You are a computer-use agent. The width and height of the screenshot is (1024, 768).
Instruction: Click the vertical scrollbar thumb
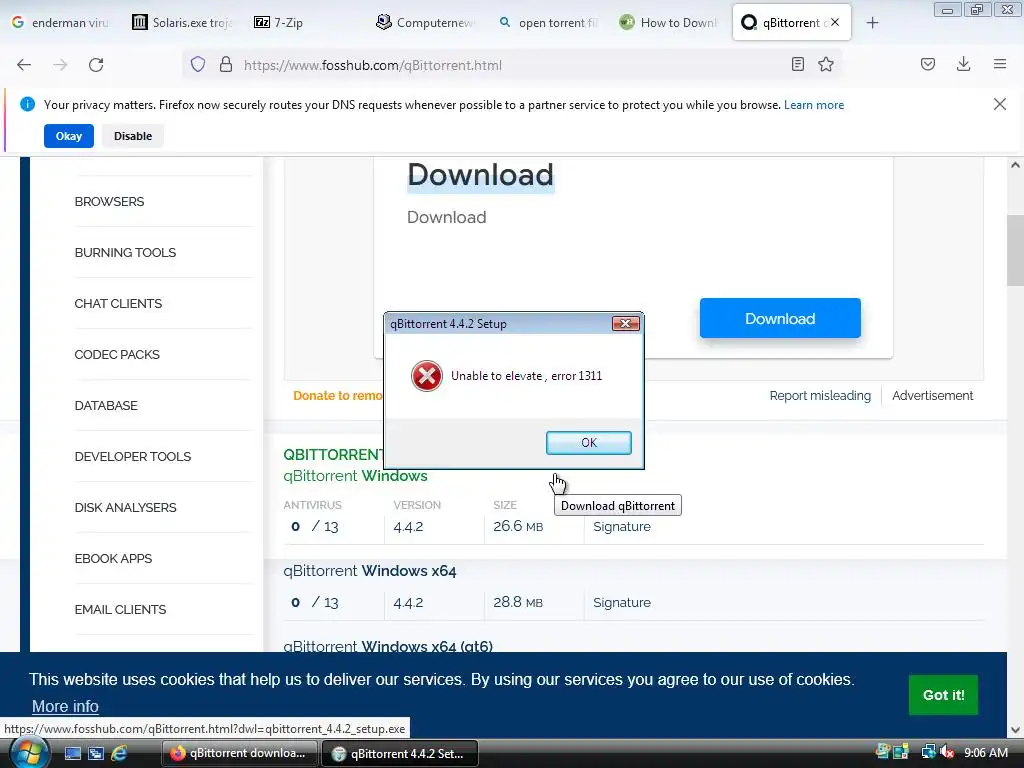(1015, 250)
